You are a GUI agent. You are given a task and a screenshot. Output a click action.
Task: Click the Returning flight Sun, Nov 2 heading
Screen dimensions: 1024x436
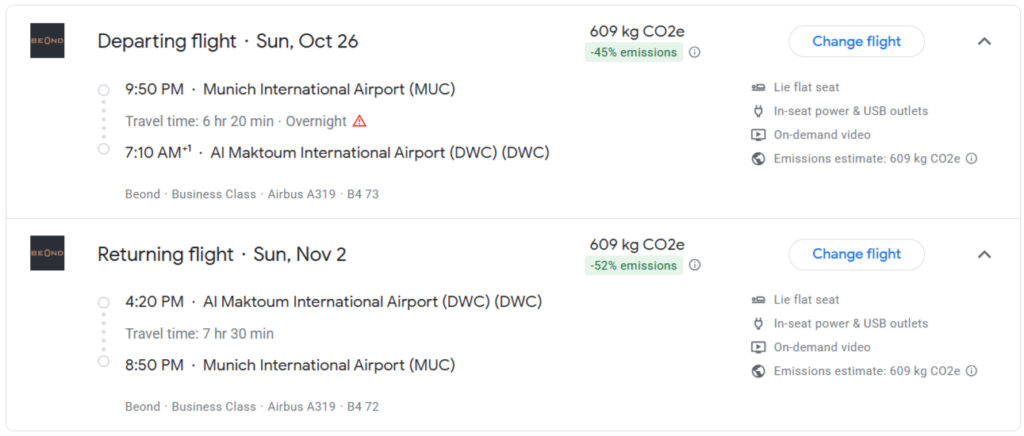221,255
